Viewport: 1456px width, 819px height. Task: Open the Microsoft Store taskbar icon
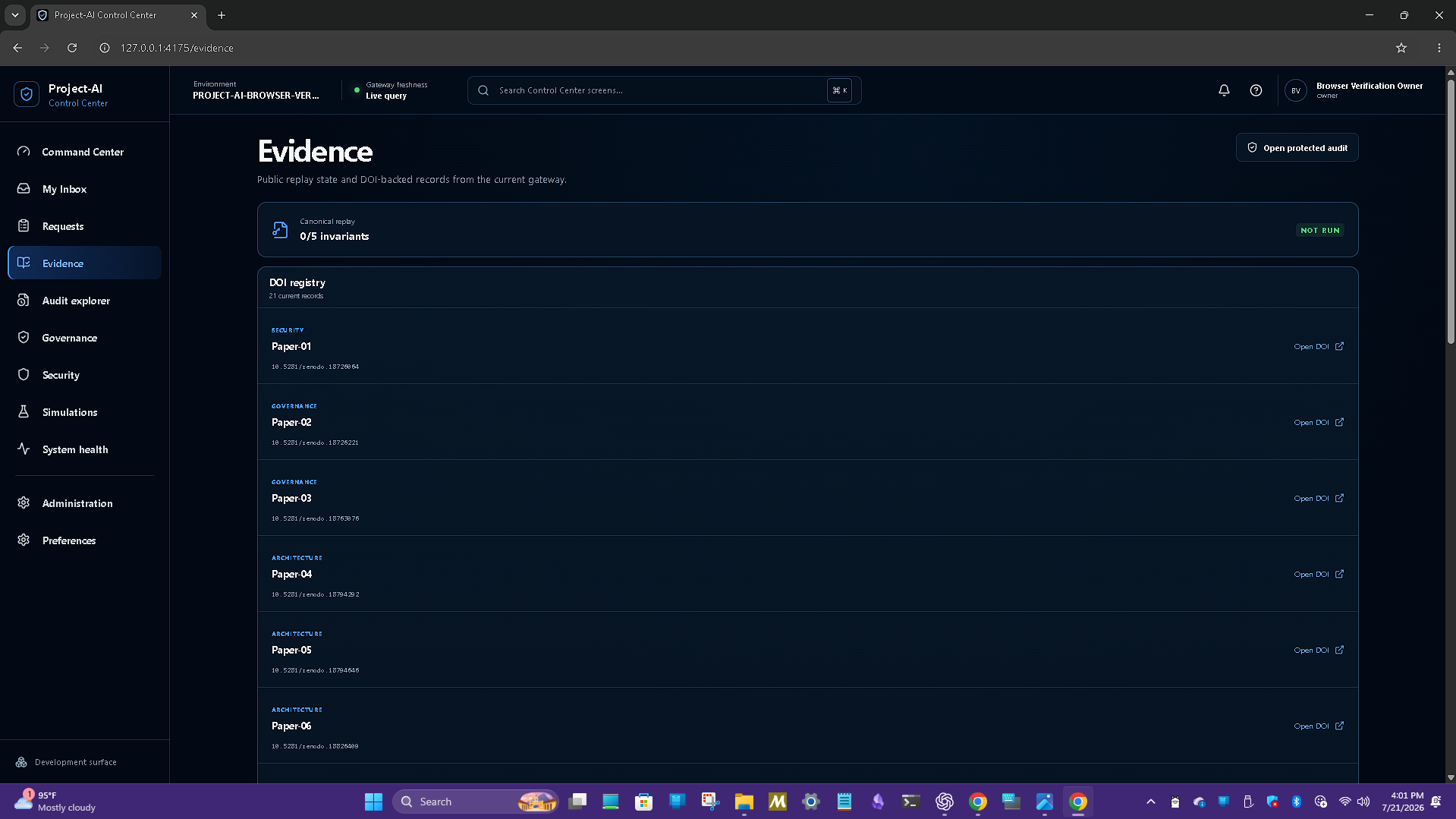(643, 802)
